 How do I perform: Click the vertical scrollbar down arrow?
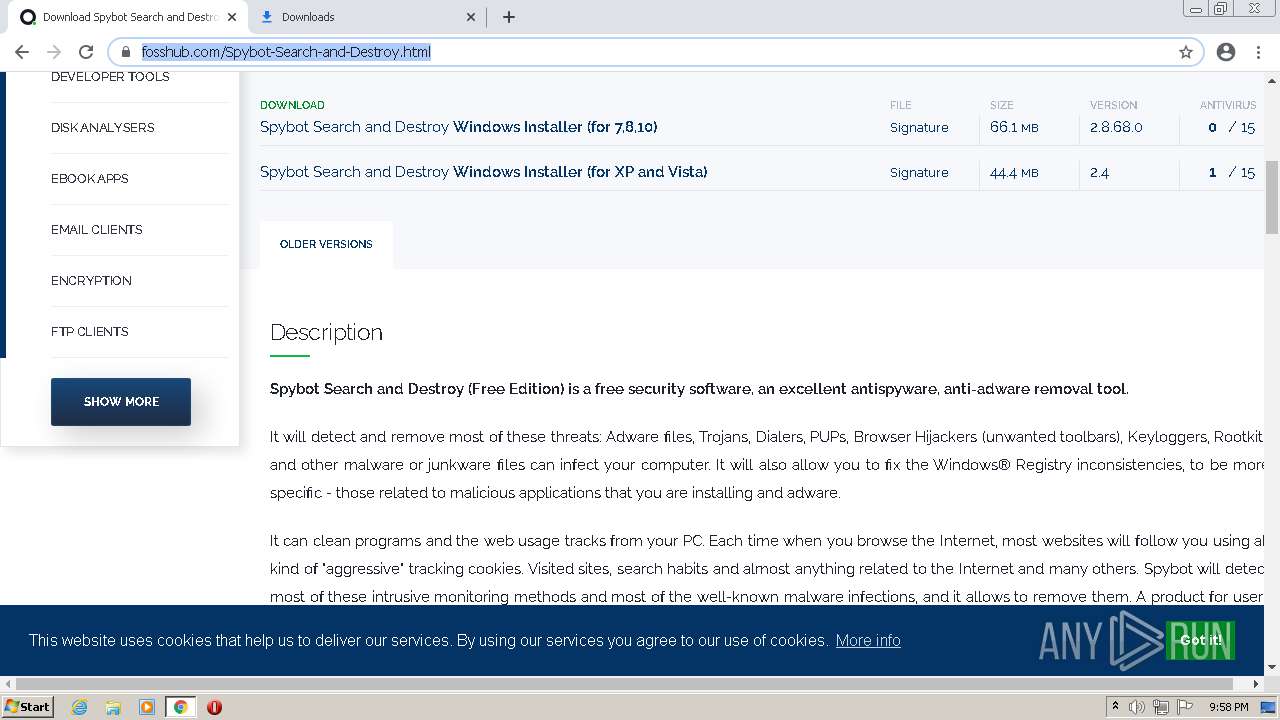1272,667
